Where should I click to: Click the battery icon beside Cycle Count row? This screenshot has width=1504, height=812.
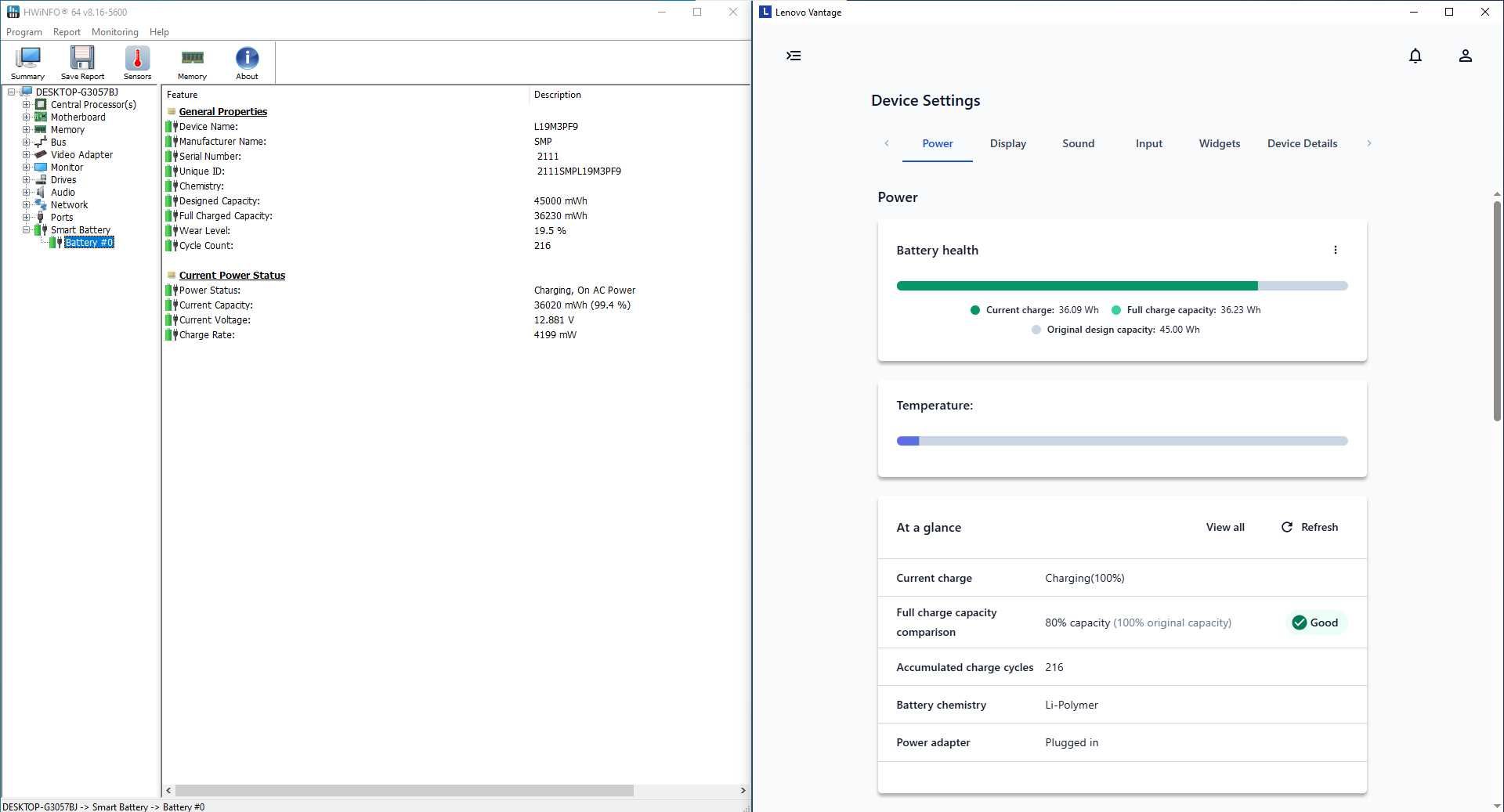[172, 245]
